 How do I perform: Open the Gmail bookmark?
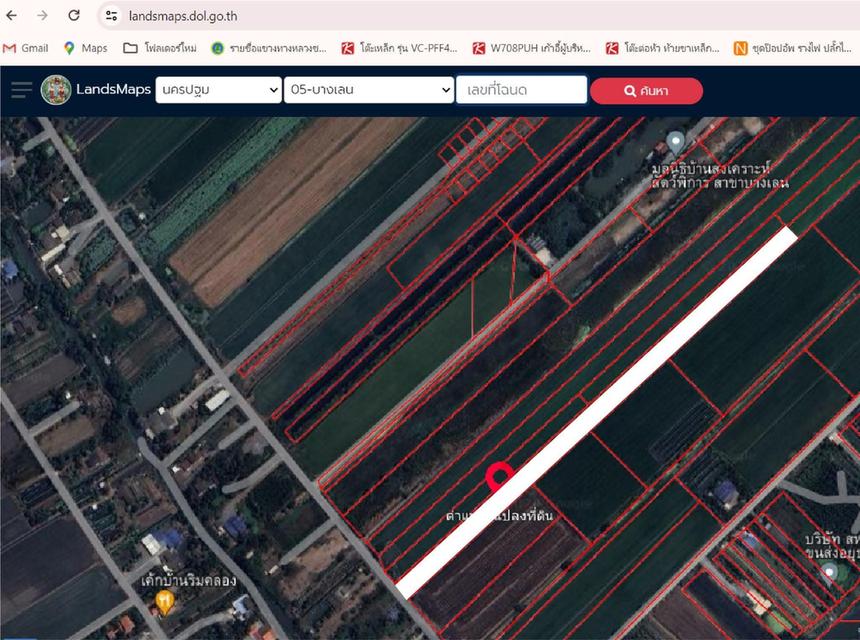pyautogui.click(x=26, y=48)
